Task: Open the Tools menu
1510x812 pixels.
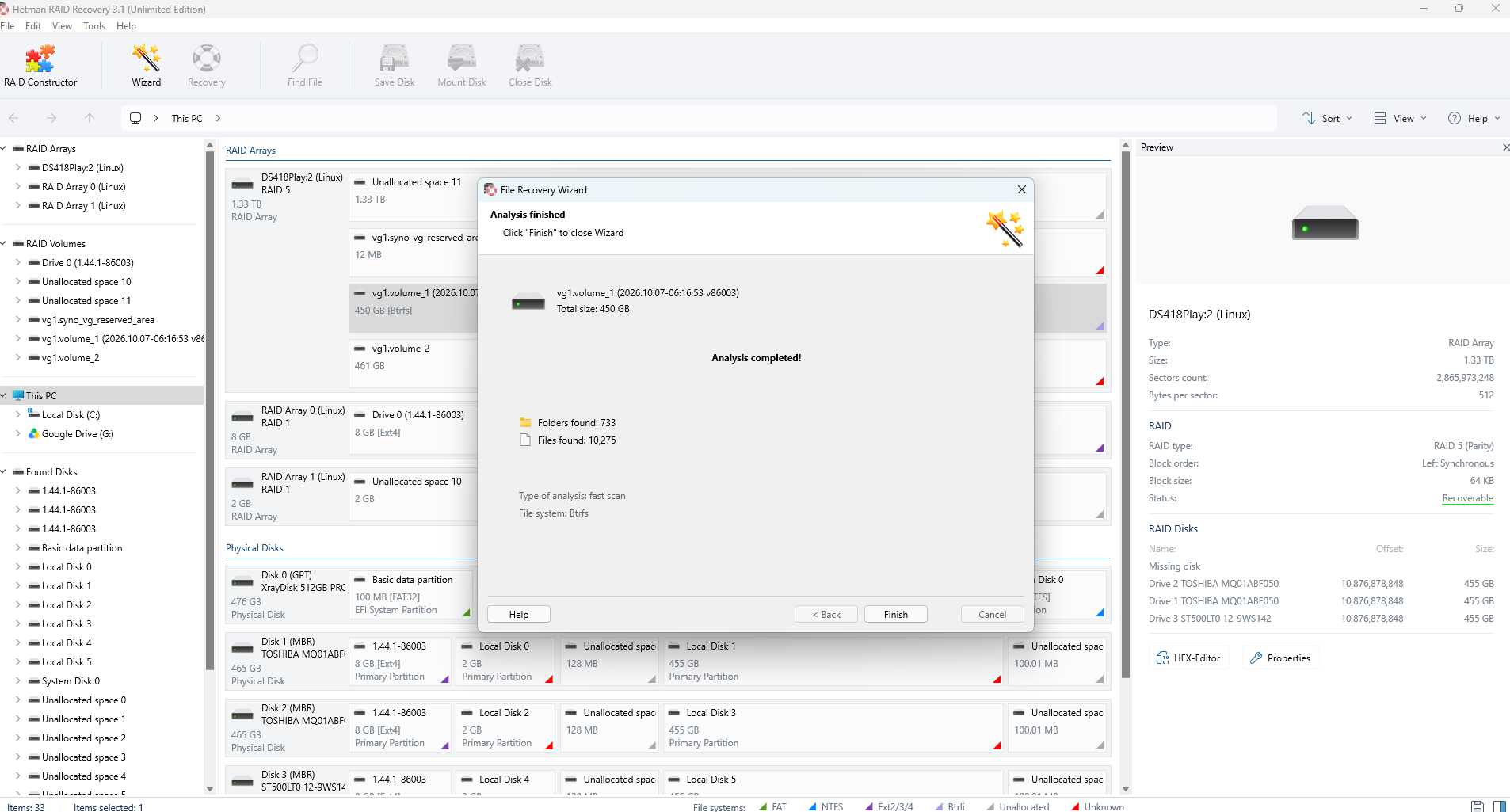Action: click(x=94, y=25)
